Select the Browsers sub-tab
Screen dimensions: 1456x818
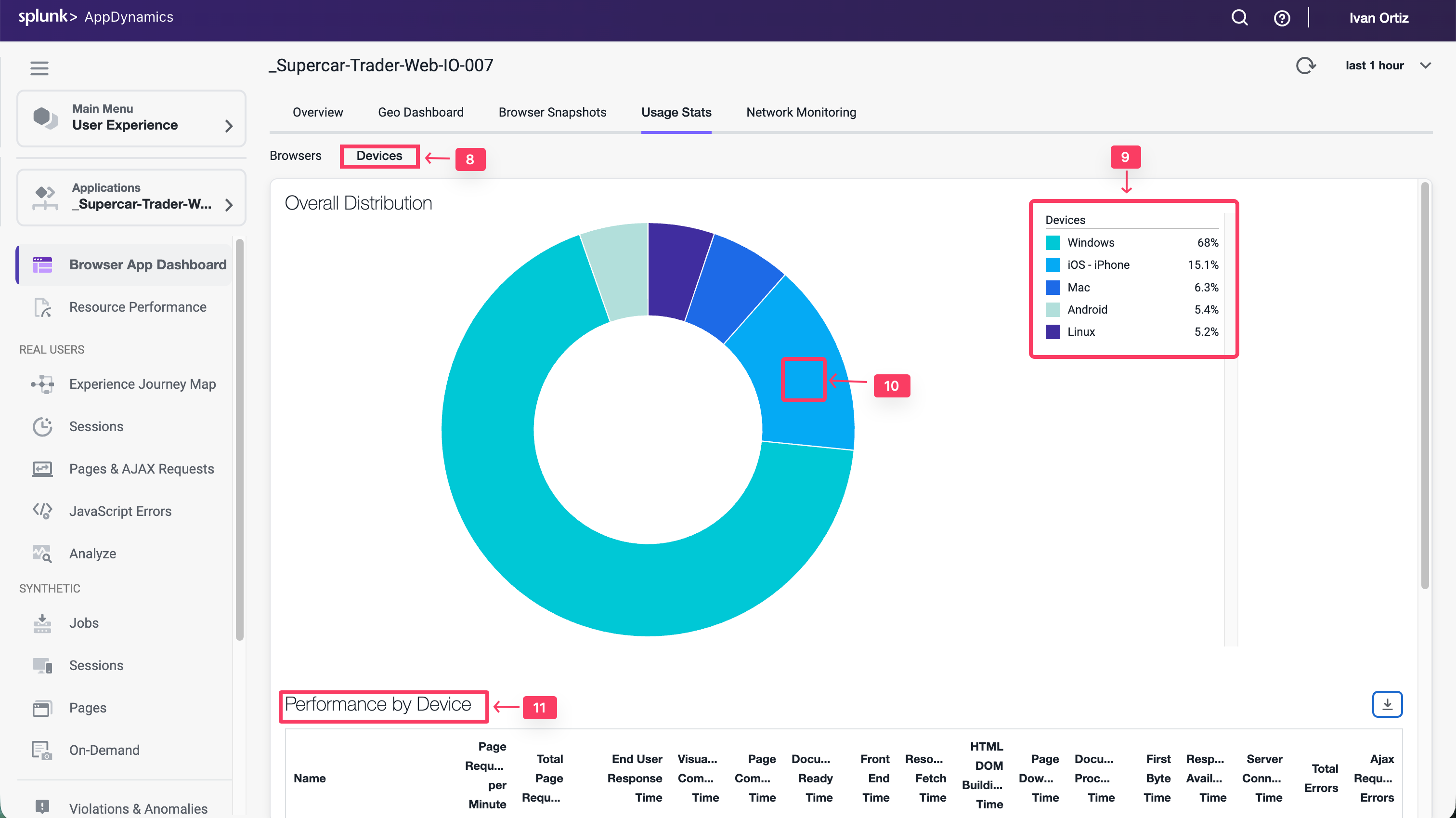295,156
